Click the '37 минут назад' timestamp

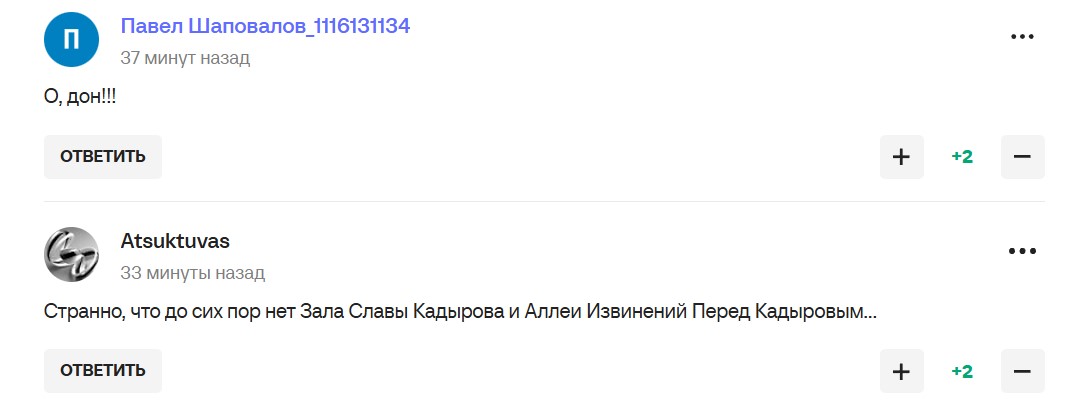[185, 58]
